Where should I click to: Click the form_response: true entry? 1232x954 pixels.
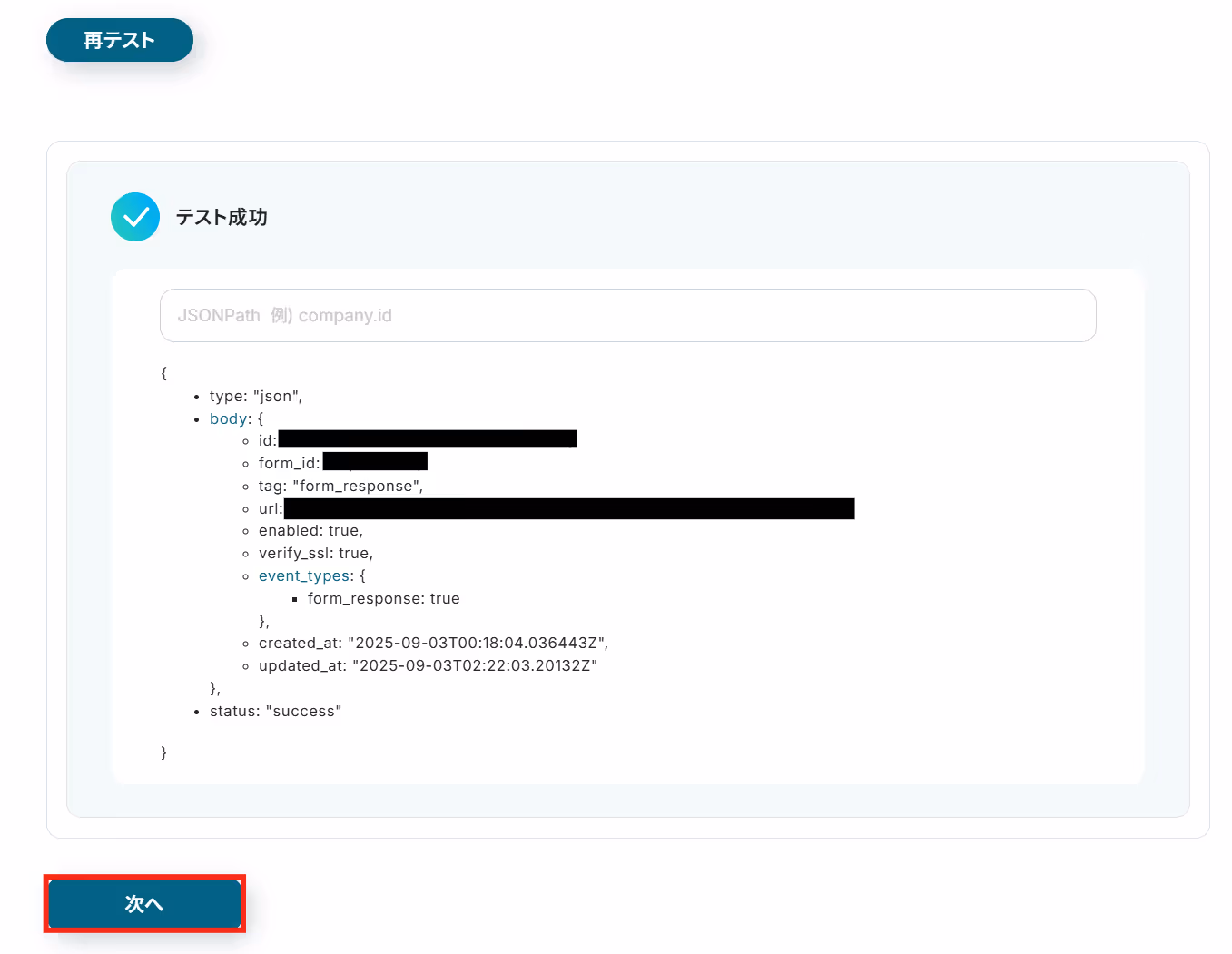[x=384, y=598]
